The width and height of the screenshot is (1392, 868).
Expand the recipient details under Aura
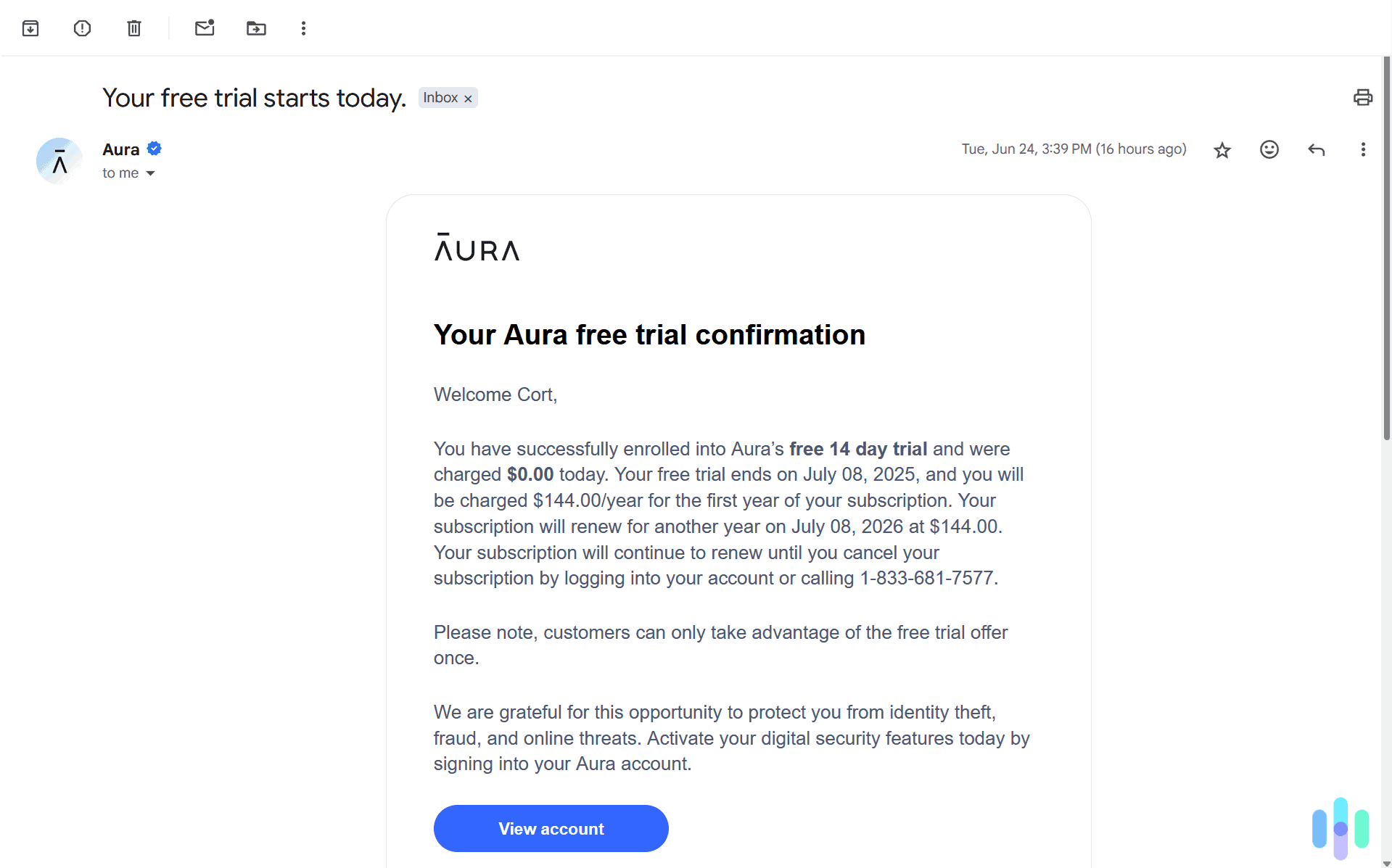click(x=150, y=173)
